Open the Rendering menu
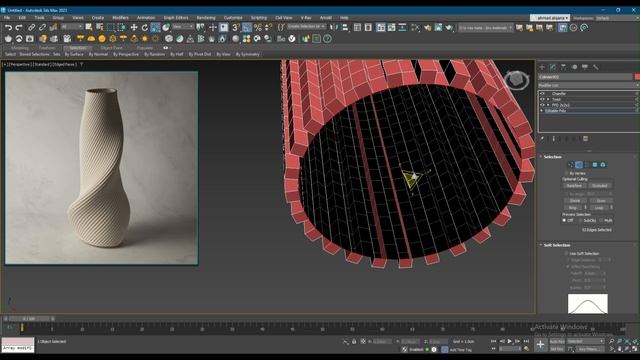 pos(206,18)
